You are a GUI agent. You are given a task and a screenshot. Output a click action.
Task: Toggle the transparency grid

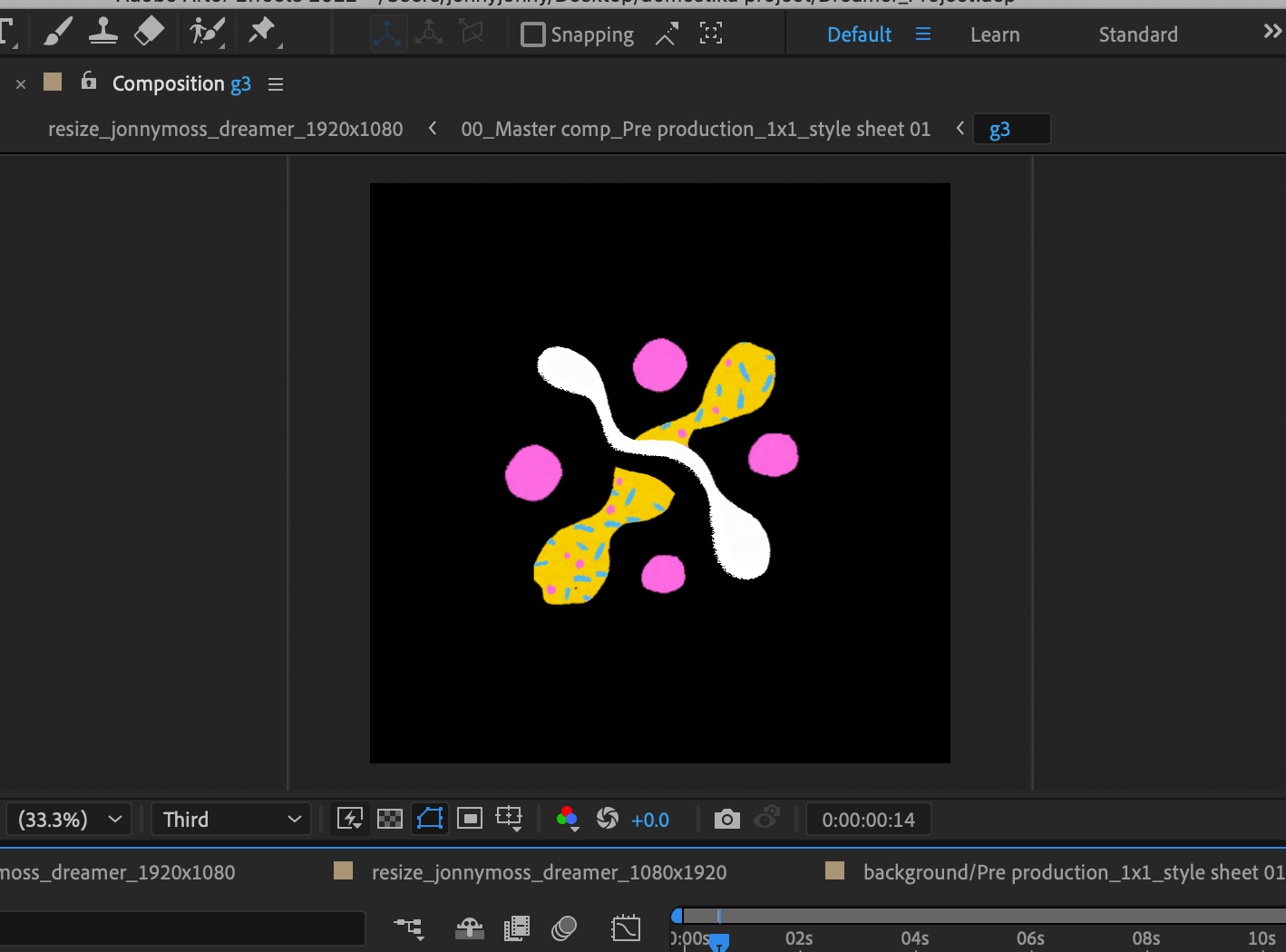pyautogui.click(x=390, y=819)
